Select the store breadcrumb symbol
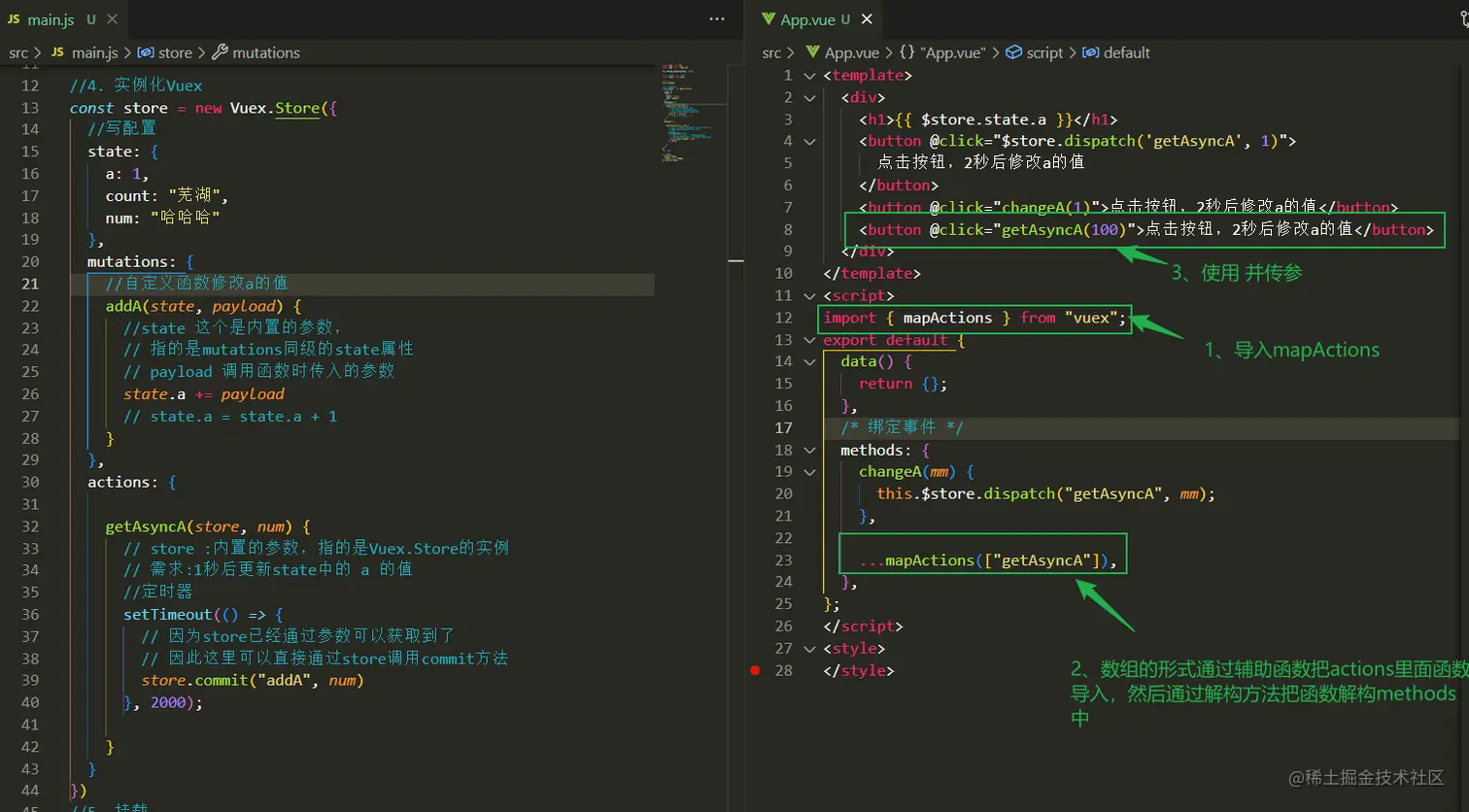Image resolution: width=1469 pixels, height=812 pixels. (165, 52)
